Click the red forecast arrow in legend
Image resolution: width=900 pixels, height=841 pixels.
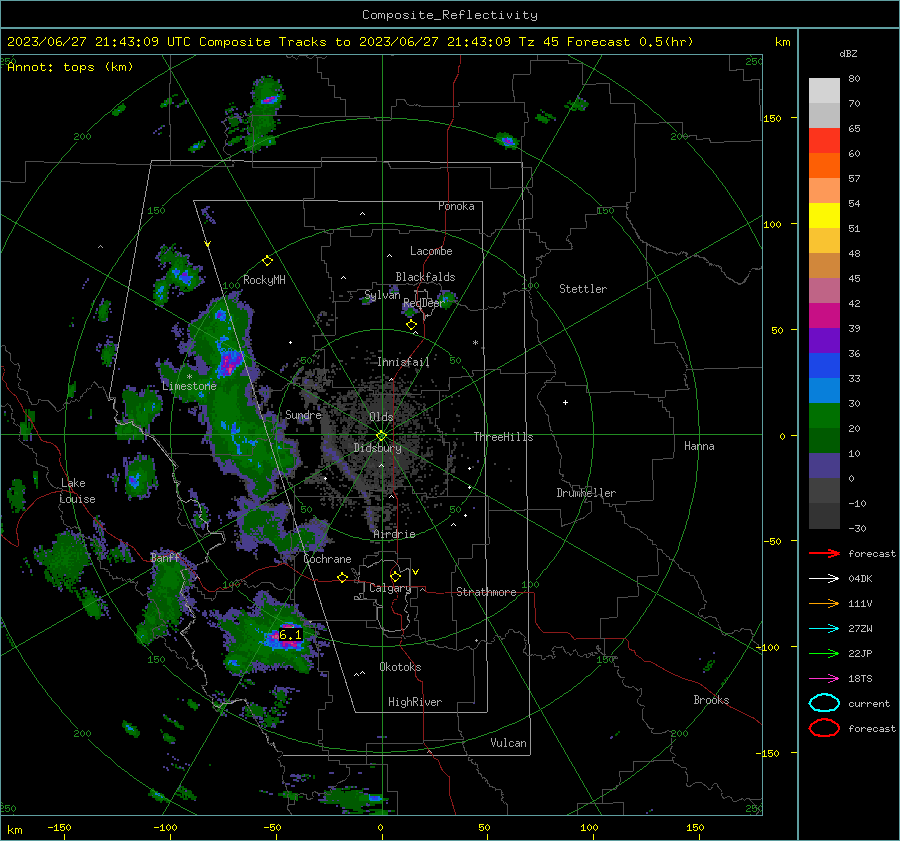point(824,553)
